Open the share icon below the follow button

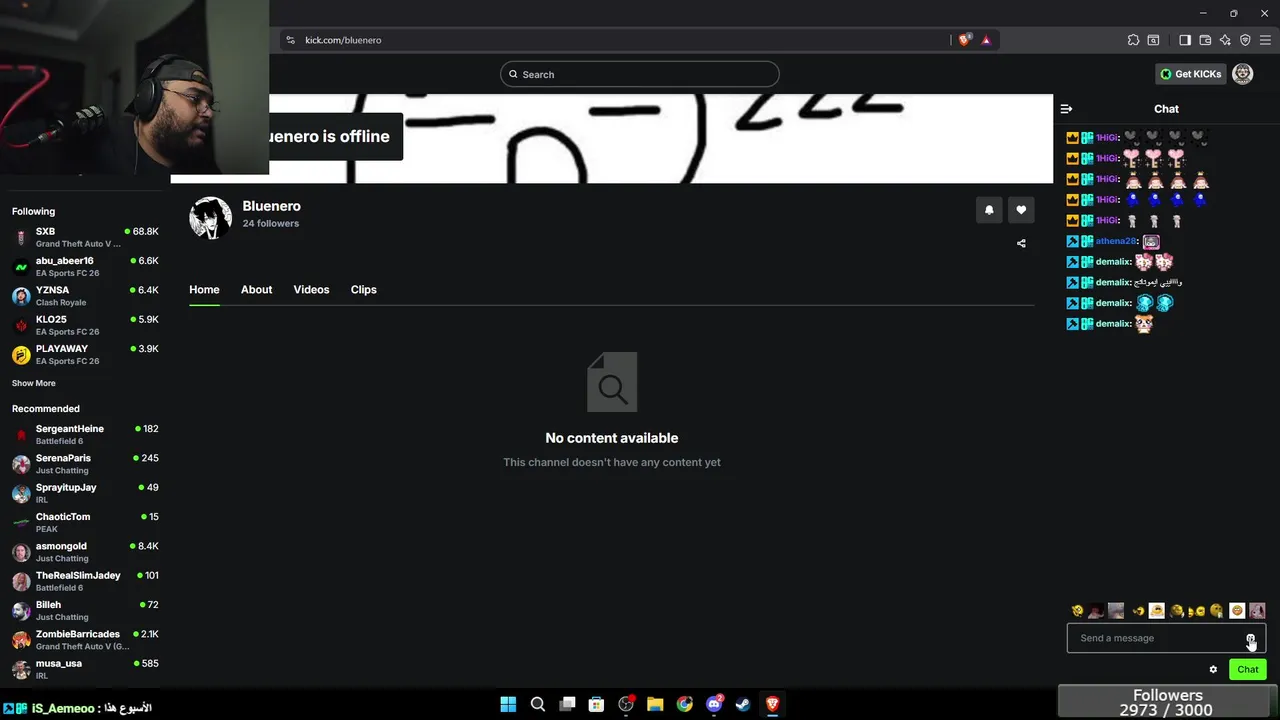(x=1021, y=243)
